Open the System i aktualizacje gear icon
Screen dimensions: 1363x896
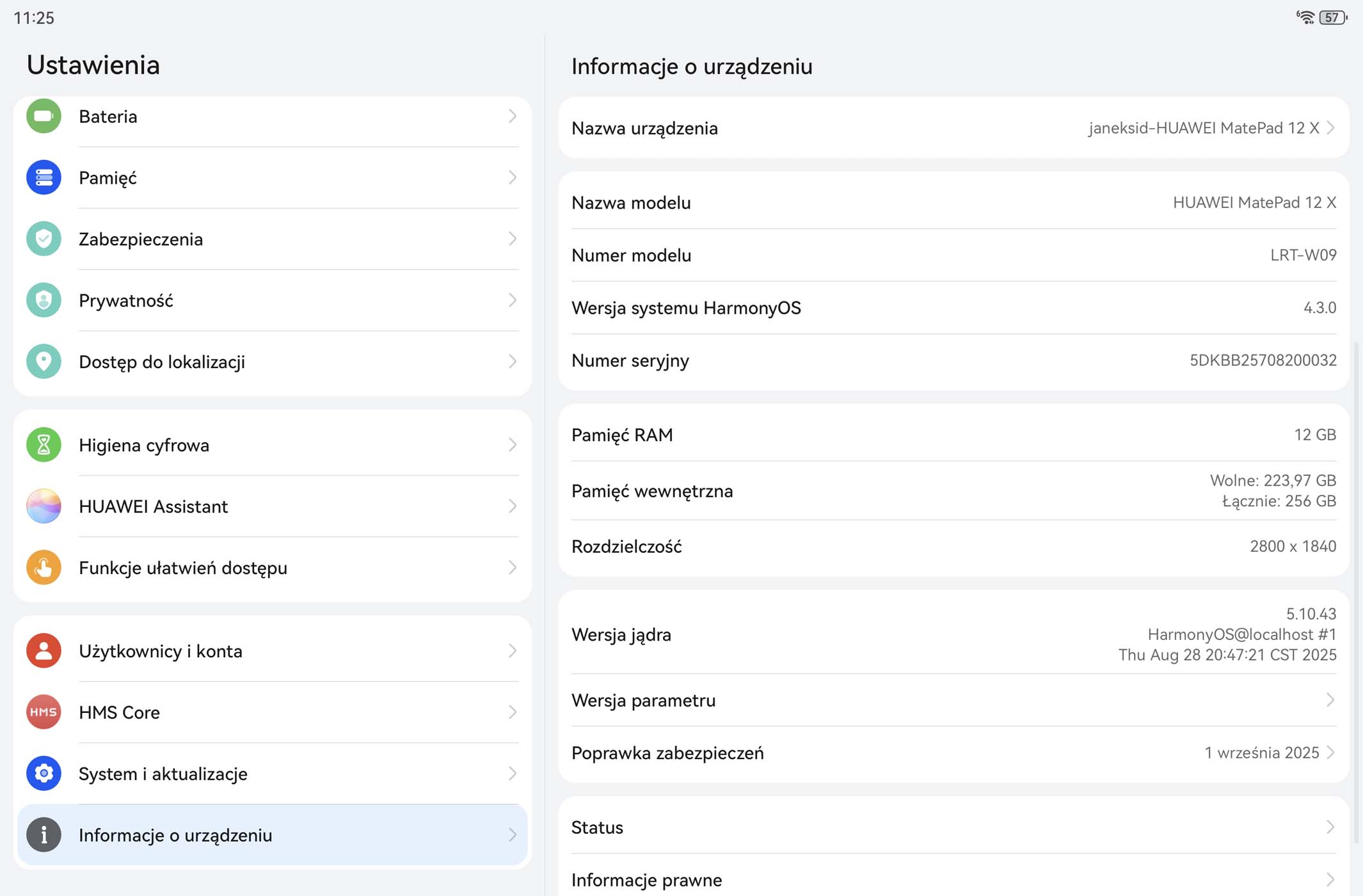[44, 774]
